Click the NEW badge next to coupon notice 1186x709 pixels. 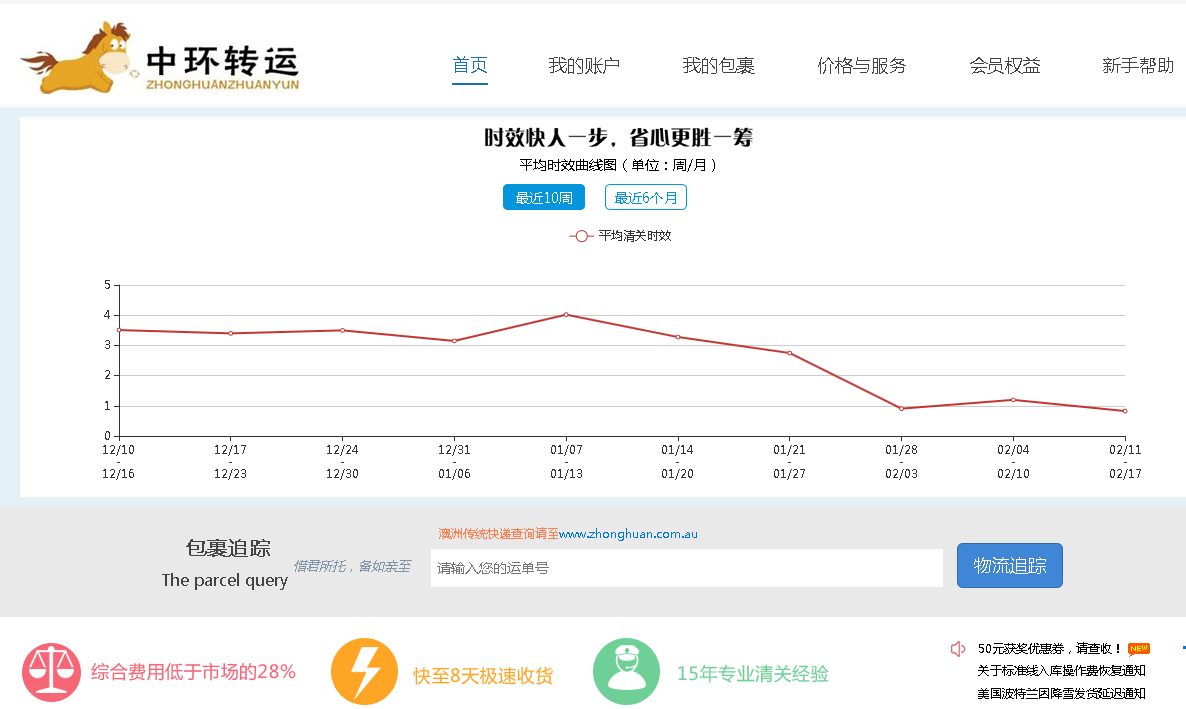(x=1139, y=648)
